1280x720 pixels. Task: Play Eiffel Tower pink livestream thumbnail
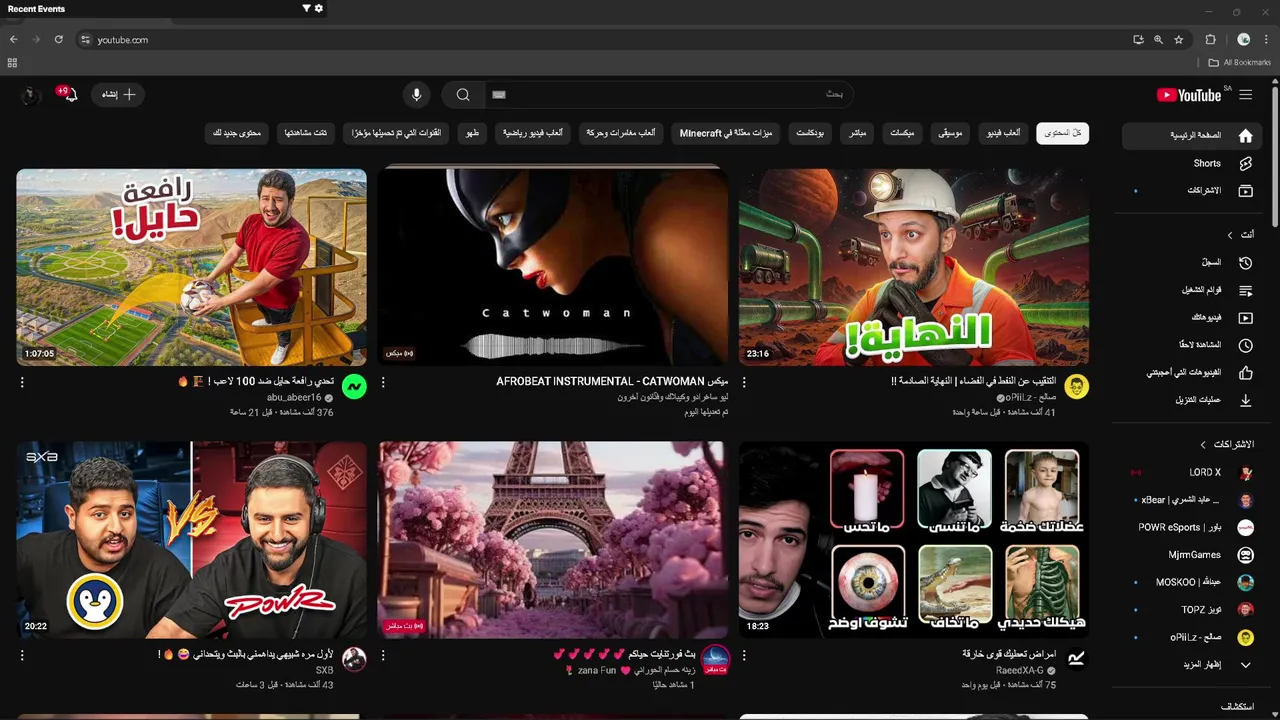click(x=553, y=540)
